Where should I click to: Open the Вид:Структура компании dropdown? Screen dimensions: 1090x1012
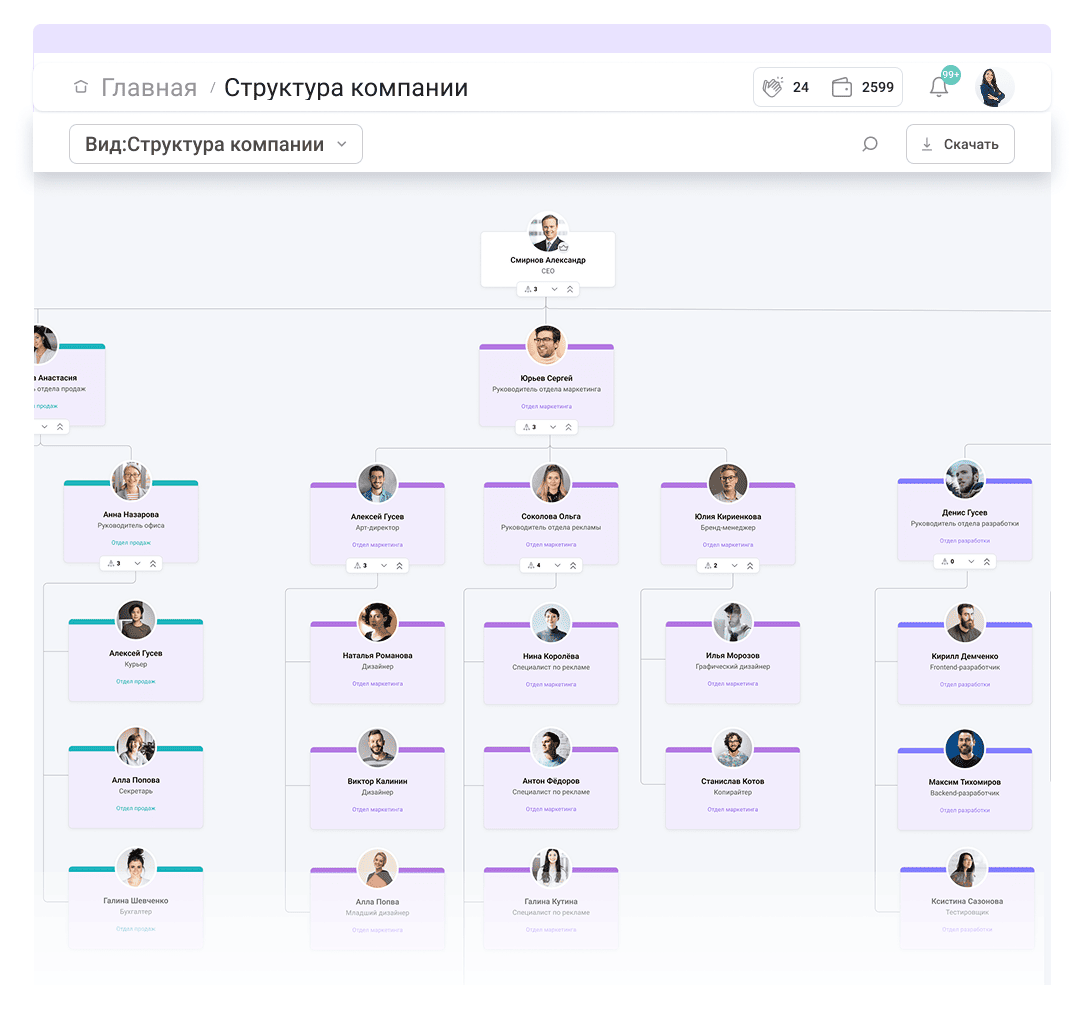[216, 144]
